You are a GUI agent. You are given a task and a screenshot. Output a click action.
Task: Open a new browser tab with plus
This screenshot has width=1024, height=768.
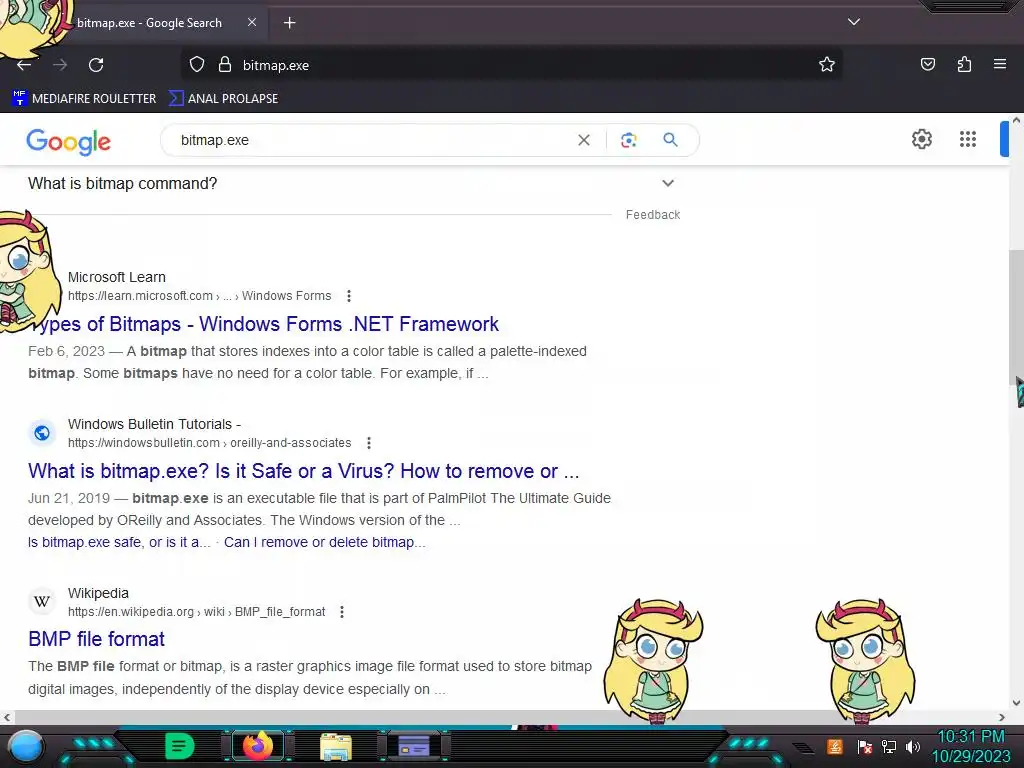(x=289, y=23)
